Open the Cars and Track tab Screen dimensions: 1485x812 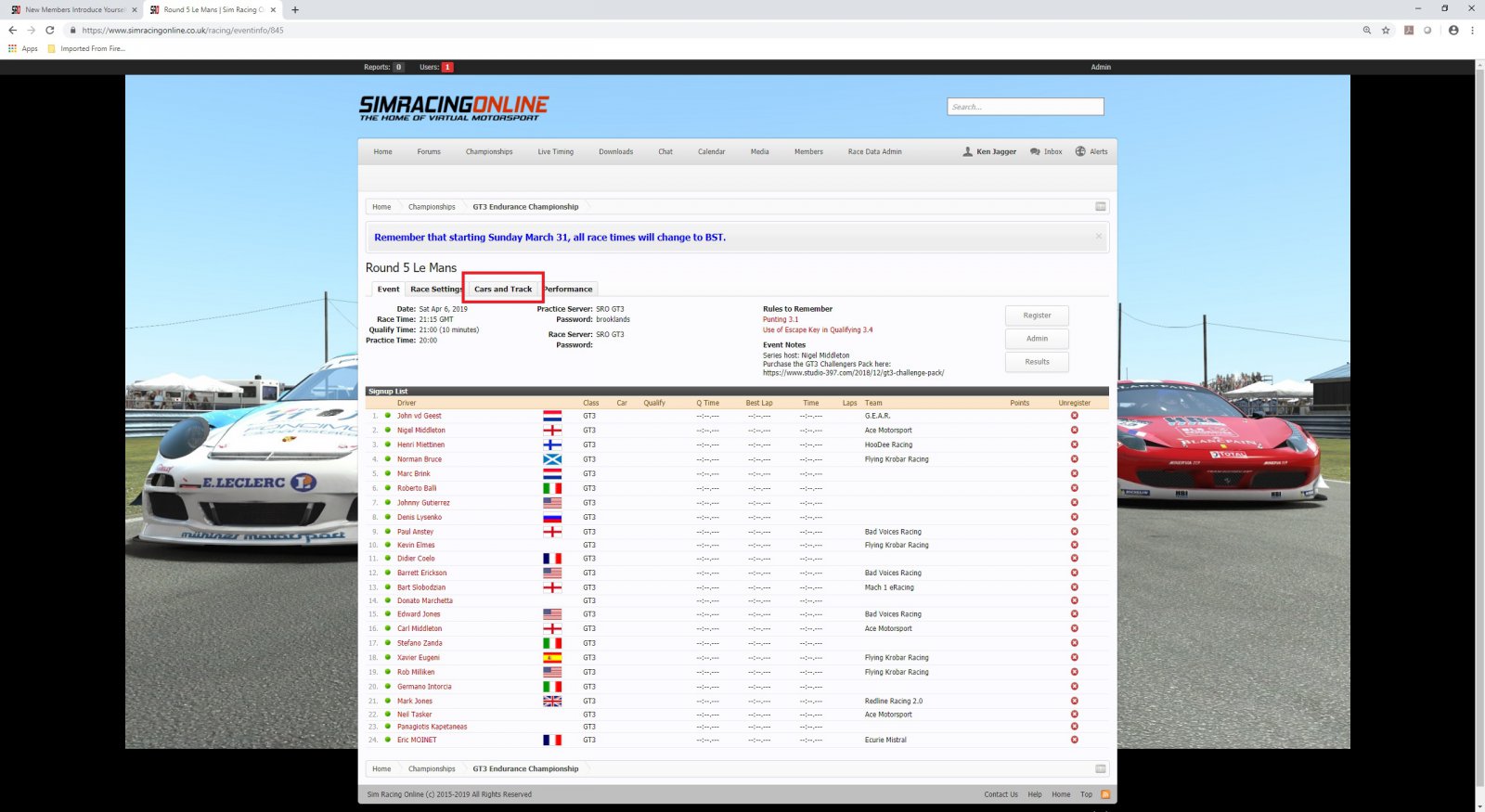pyautogui.click(x=503, y=289)
